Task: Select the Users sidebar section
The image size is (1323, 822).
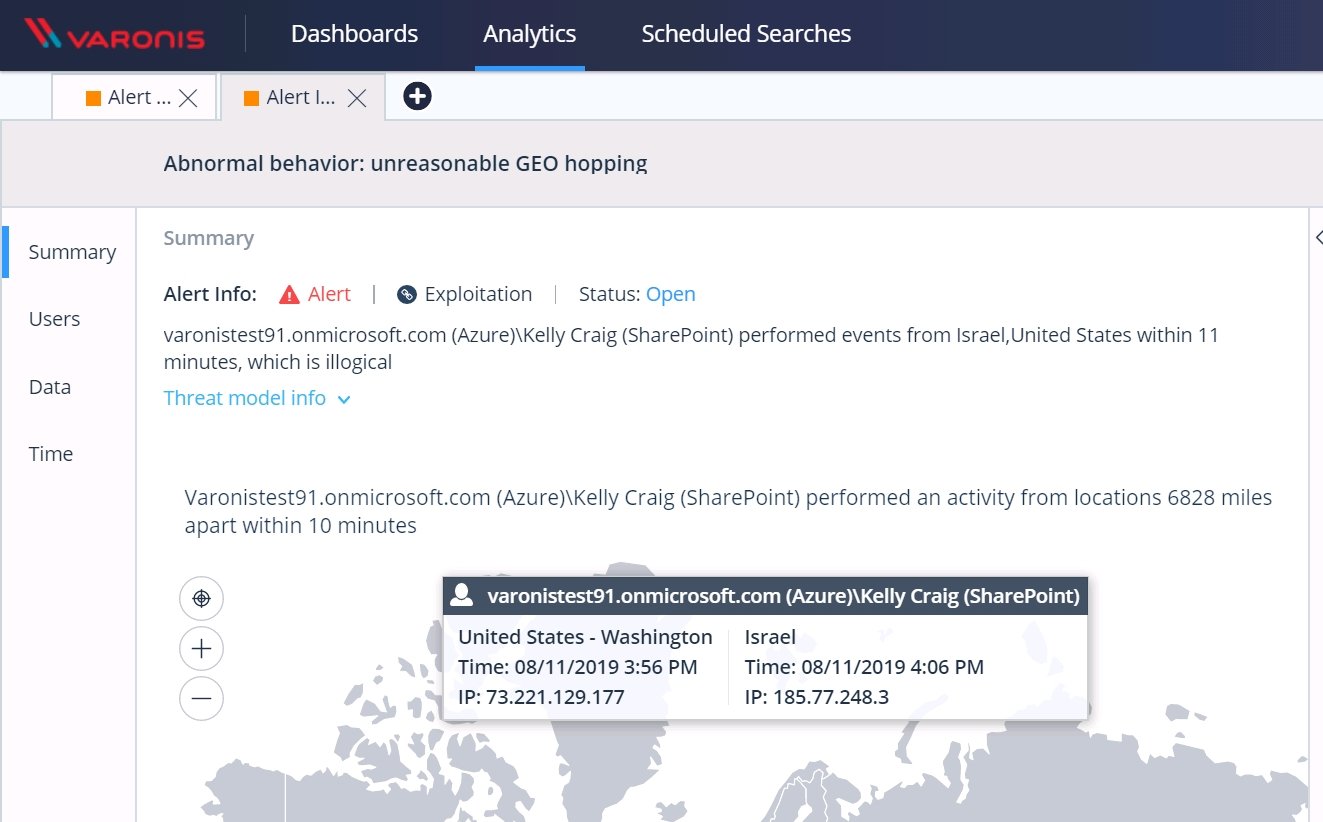Action: coord(54,319)
